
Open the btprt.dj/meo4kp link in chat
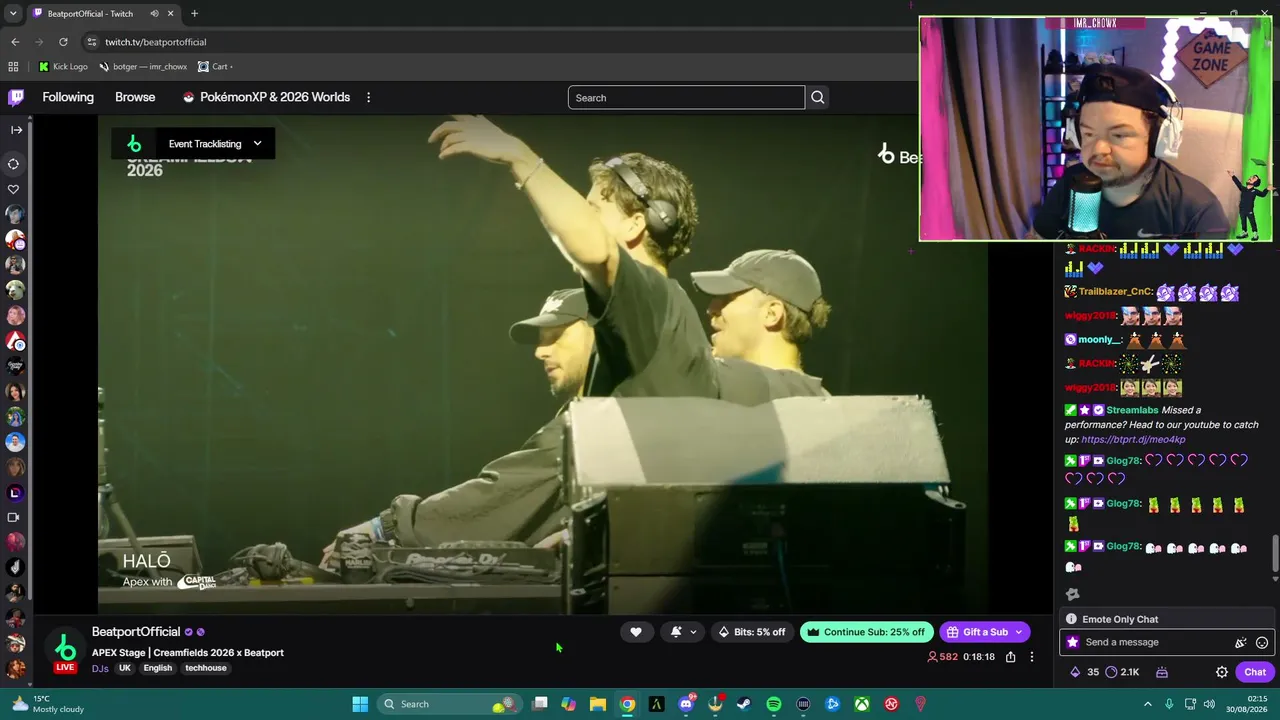(1133, 439)
